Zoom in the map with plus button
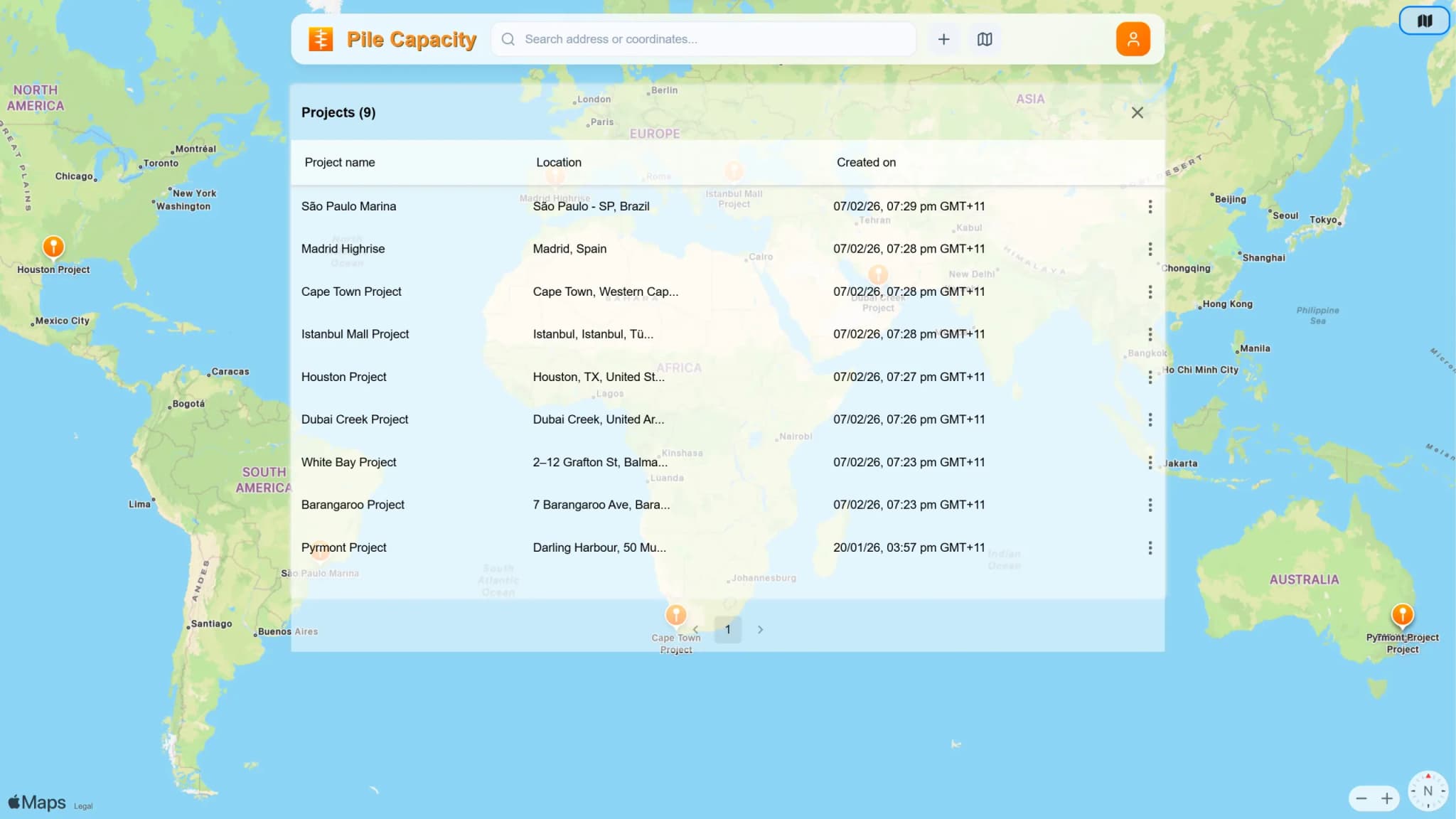The height and width of the screenshot is (819, 1456). point(1386,798)
